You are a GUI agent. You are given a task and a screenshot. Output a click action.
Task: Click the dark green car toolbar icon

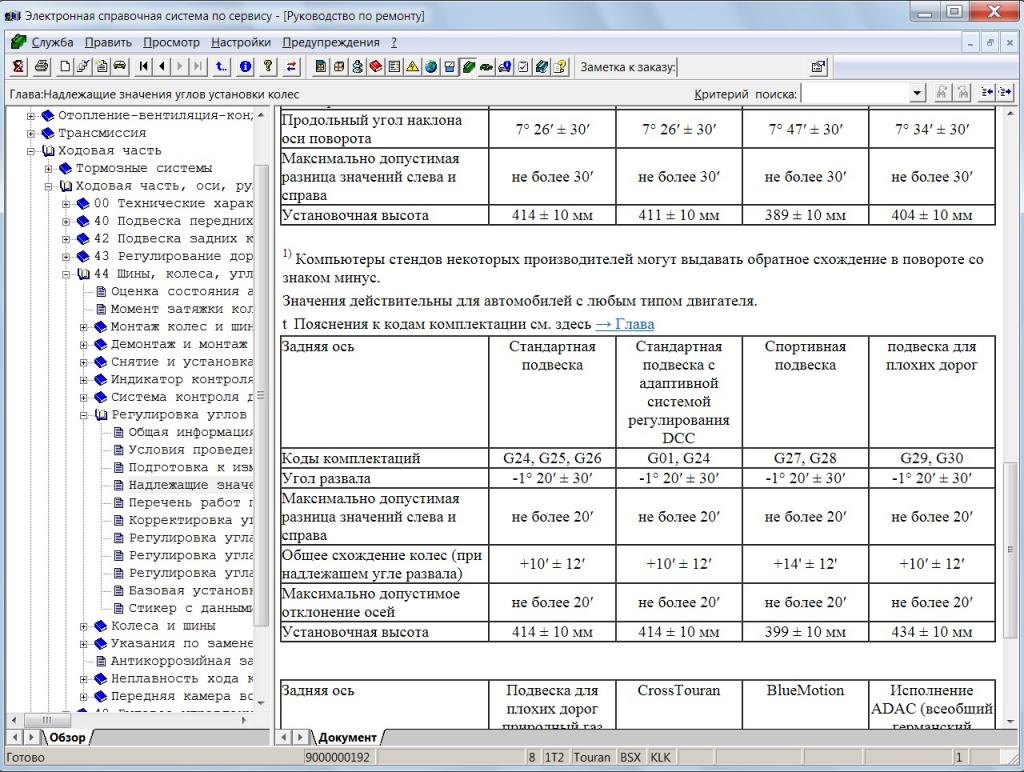pyautogui.click(x=487, y=67)
